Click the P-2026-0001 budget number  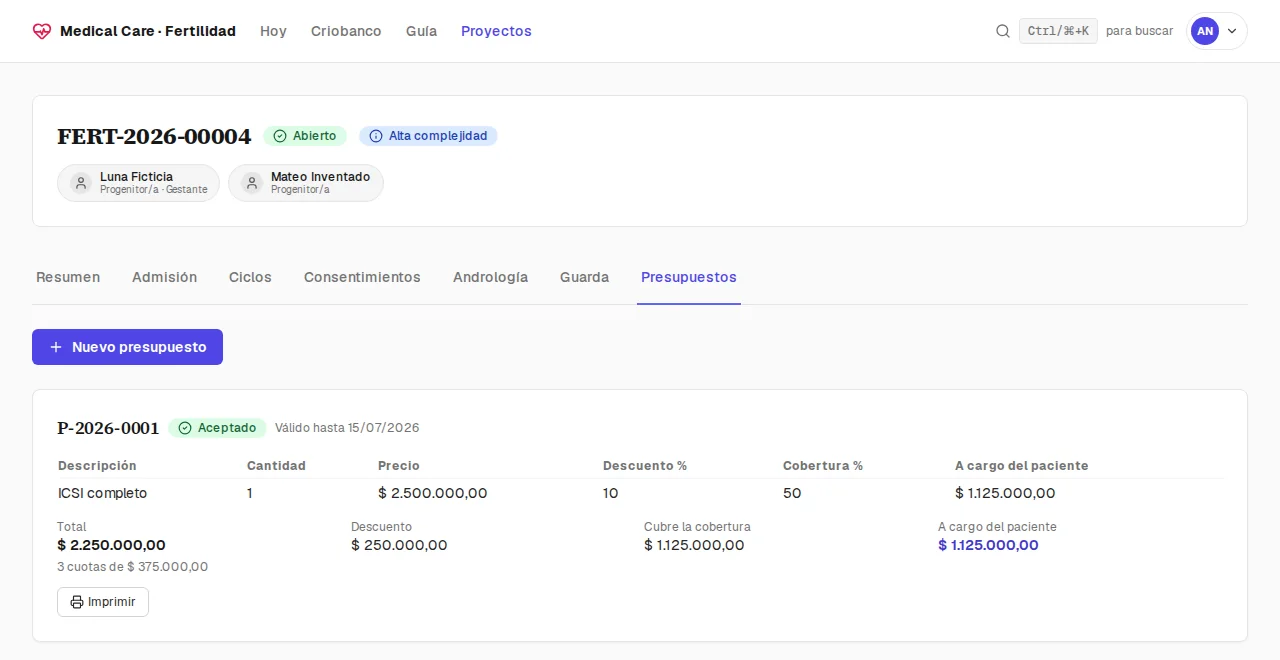[x=108, y=428]
